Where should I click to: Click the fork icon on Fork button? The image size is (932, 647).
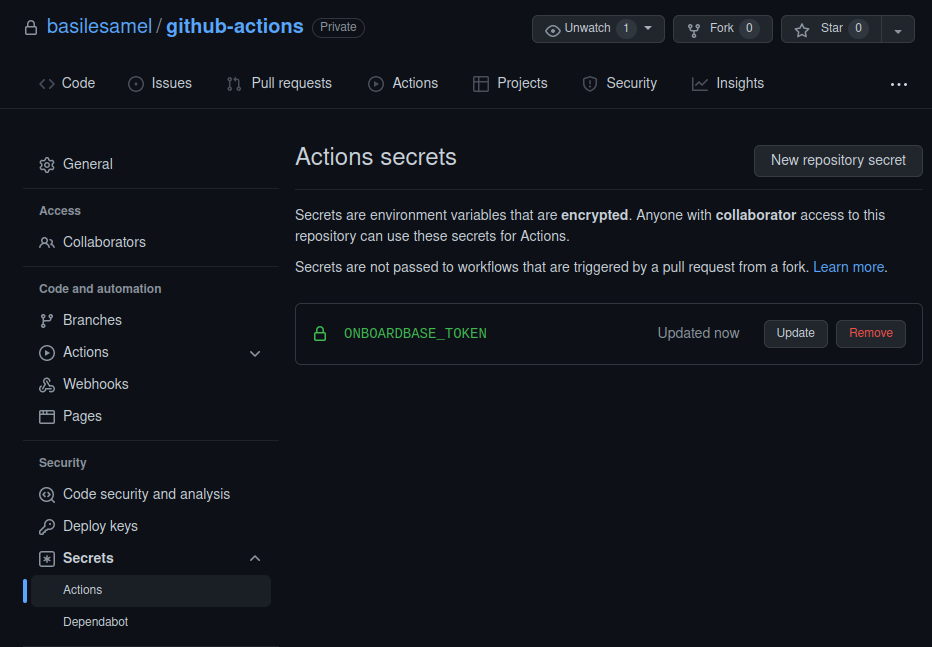click(x=694, y=30)
